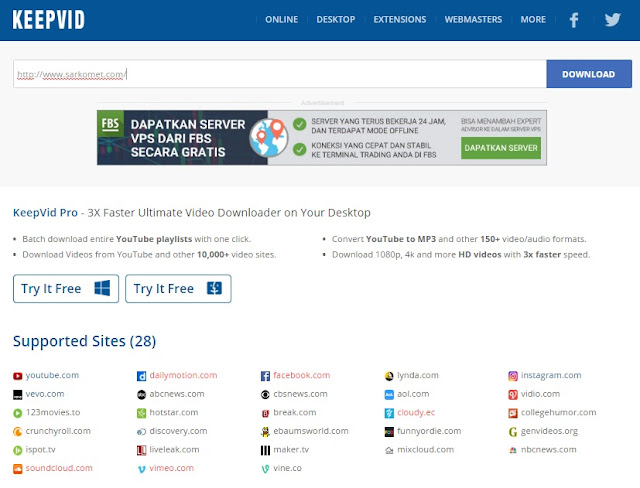This screenshot has width=640, height=488.
Task: Click the cloudy.ec site icon
Action: pos(389,413)
